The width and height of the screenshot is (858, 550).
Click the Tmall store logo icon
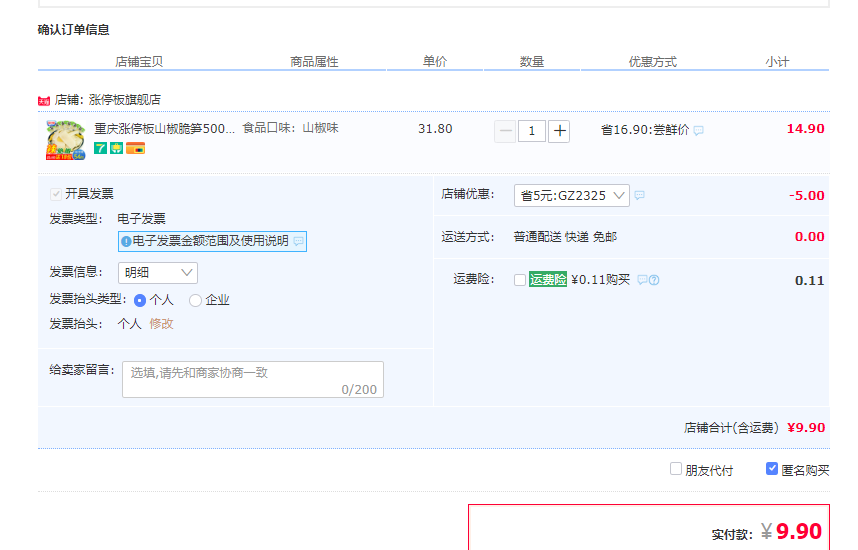[x=44, y=101]
